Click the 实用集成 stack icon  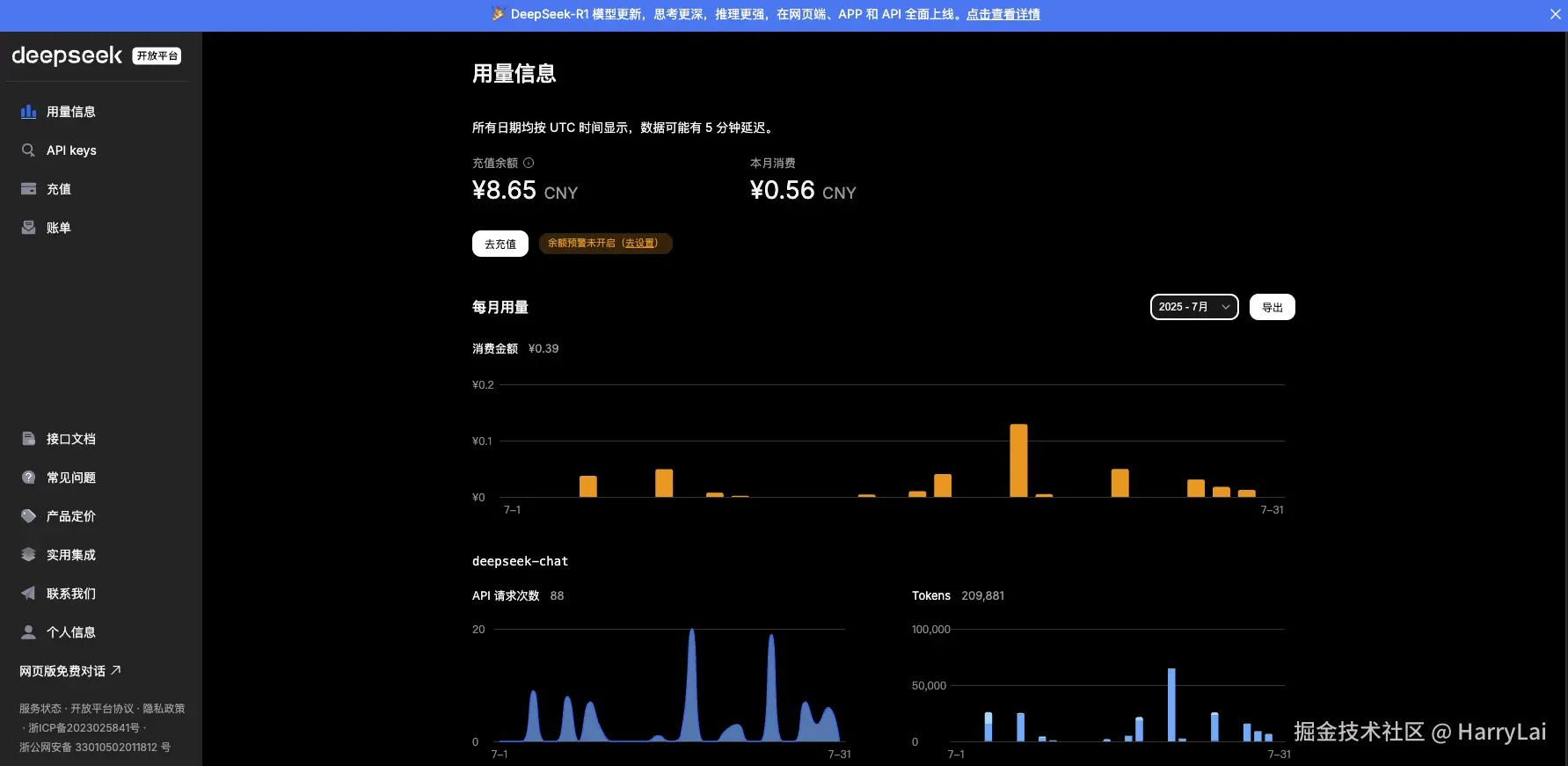(x=28, y=555)
